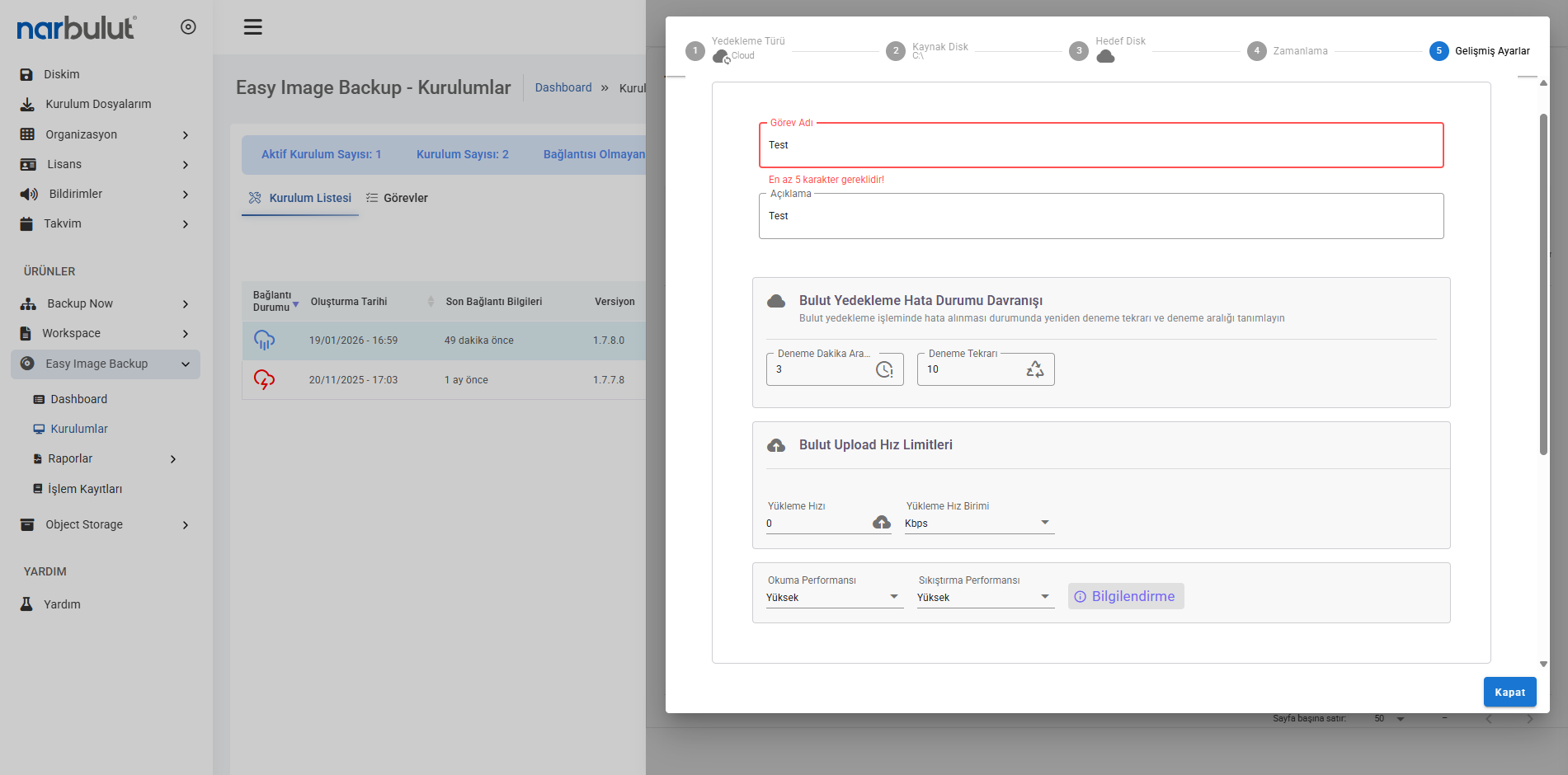Click the Kapat button
Viewport: 1568px width, 775px height.
point(1509,692)
